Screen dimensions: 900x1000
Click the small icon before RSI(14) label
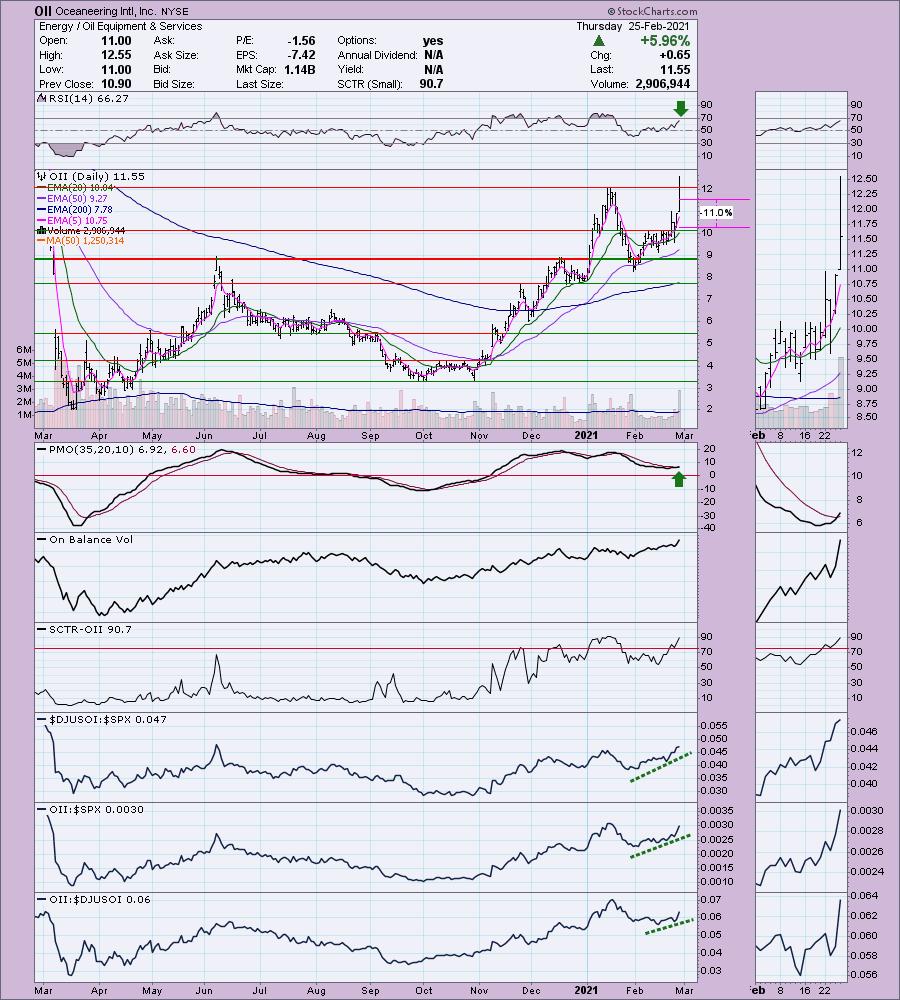41,98
